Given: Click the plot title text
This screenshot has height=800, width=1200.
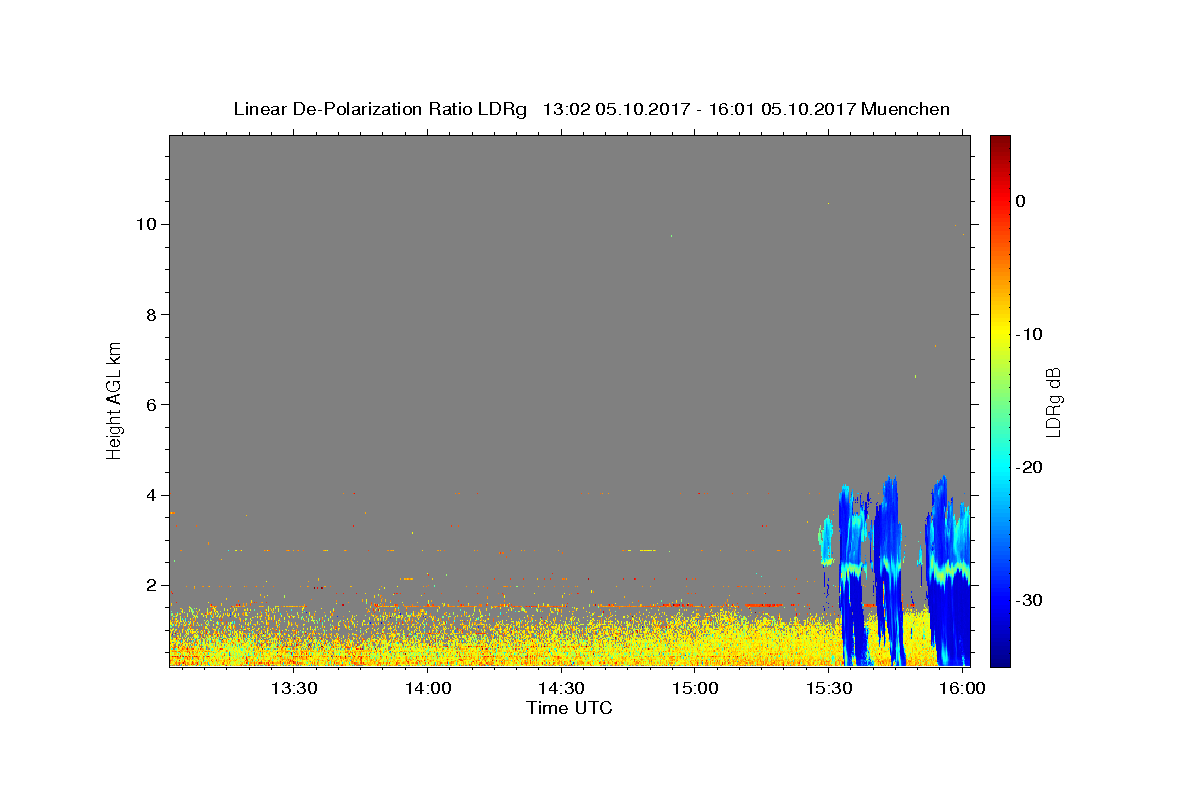Looking at the screenshot, I should coord(591,109).
